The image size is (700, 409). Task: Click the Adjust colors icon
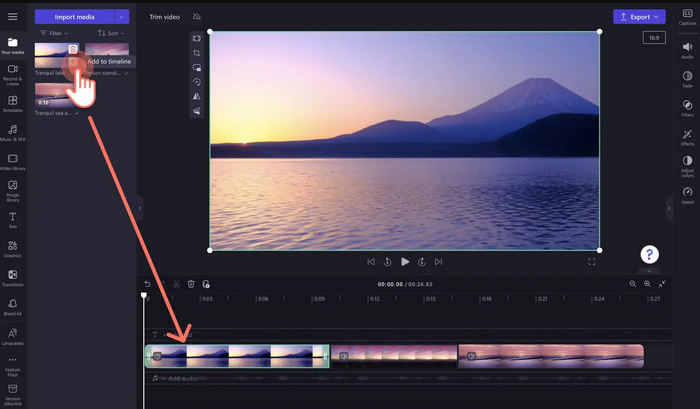687,160
